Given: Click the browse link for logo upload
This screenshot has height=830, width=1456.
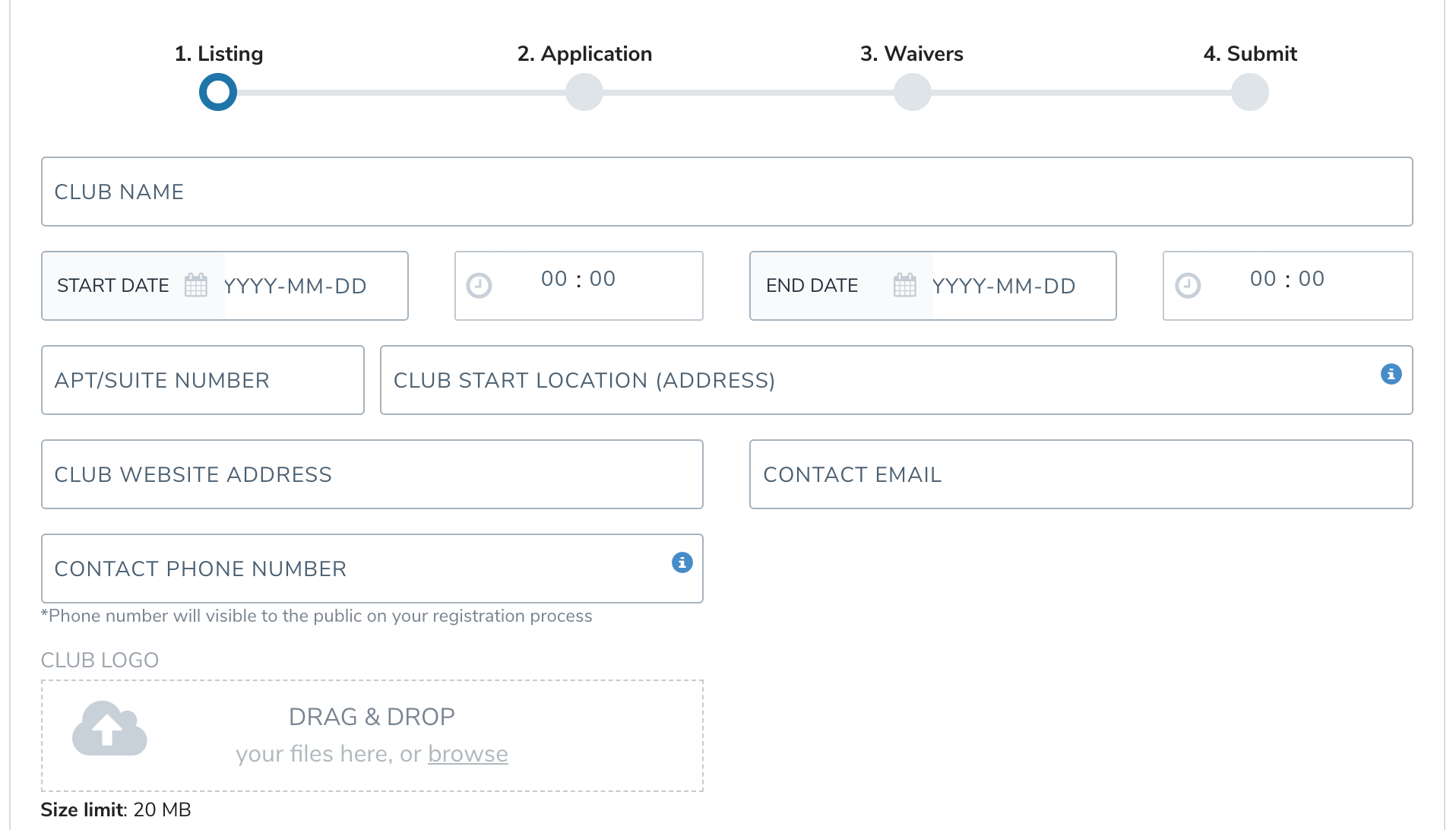Looking at the screenshot, I should click(x=467, y=754).
